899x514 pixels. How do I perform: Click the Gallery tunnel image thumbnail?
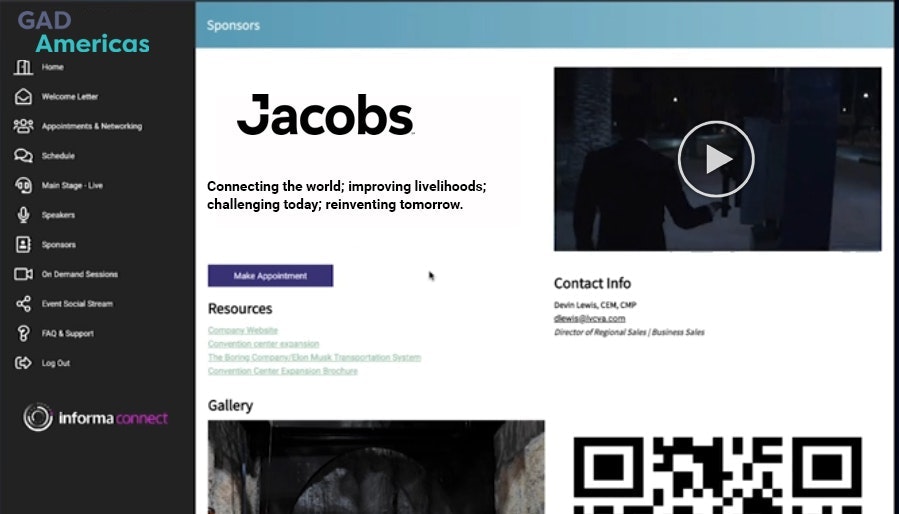click(x=375, y=466)
